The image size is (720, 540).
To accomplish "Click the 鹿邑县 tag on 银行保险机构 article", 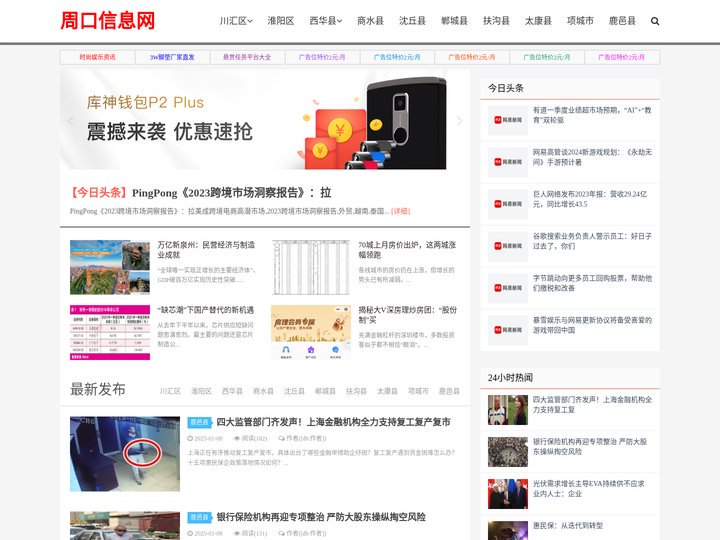I will coord(199,518).
